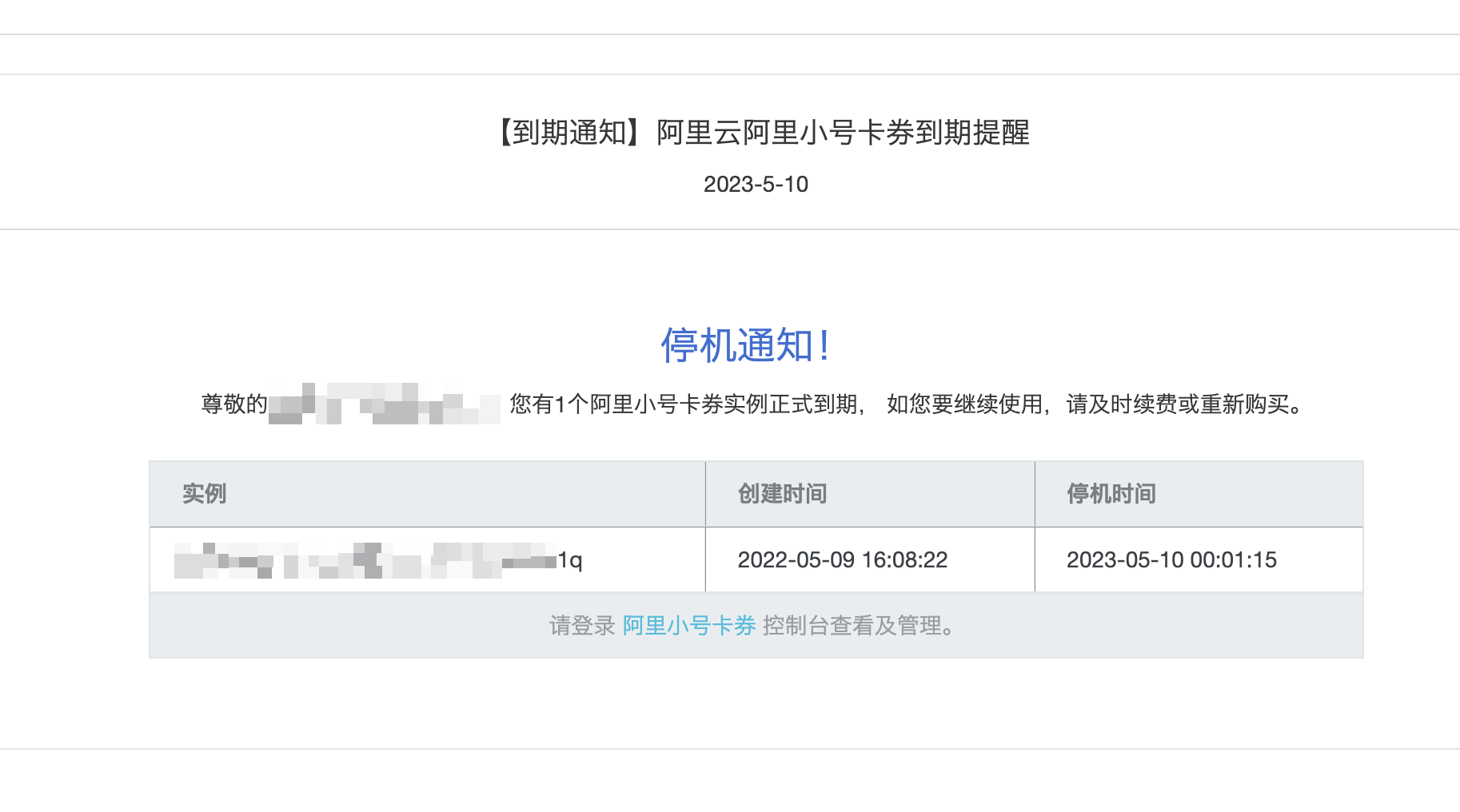Click the instance ID ending in 1q
This screenshot has width=1460, height=812.
click(x=378, y=560)
